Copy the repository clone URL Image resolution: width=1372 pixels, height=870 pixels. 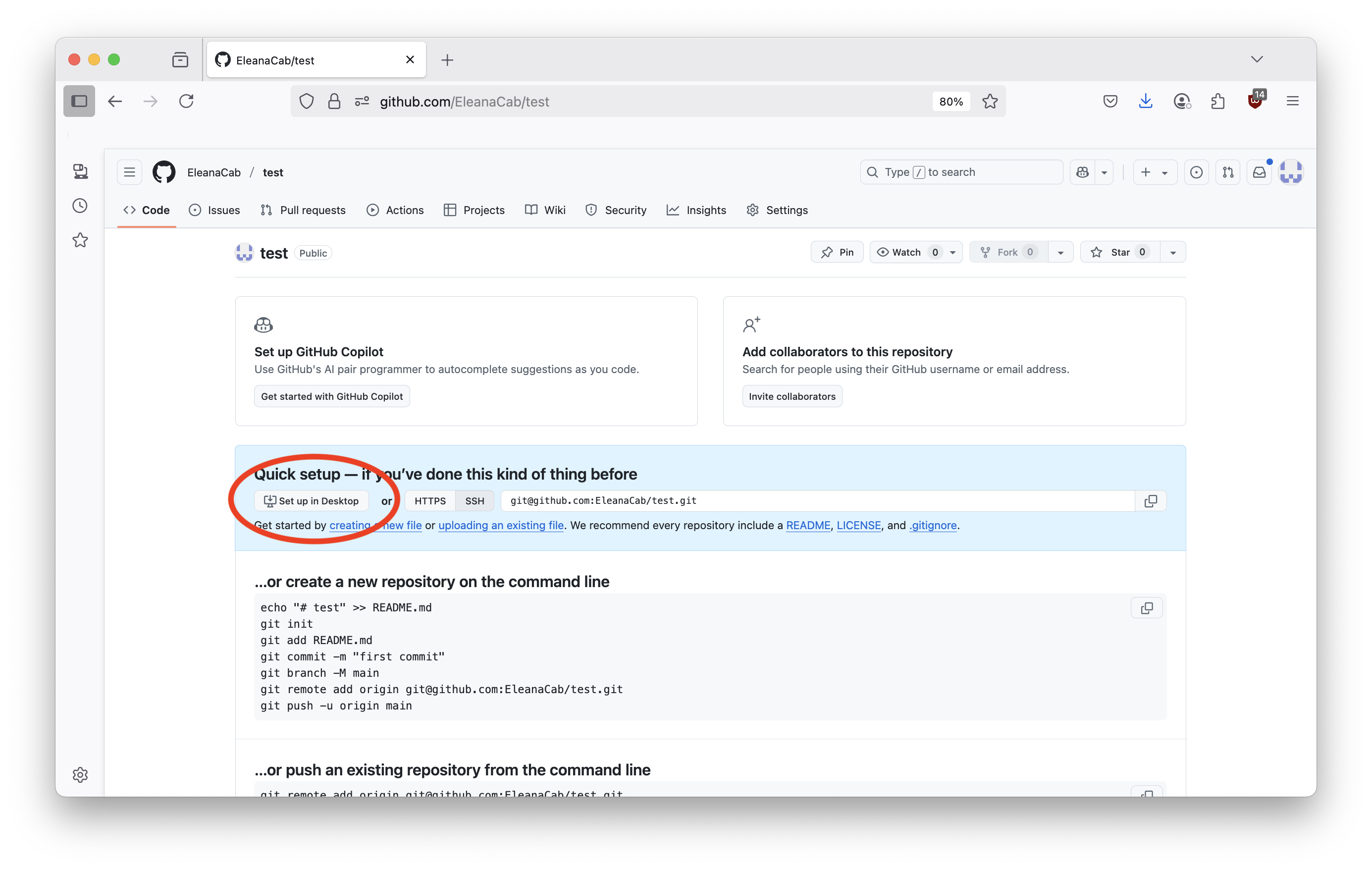point(1151,501)
